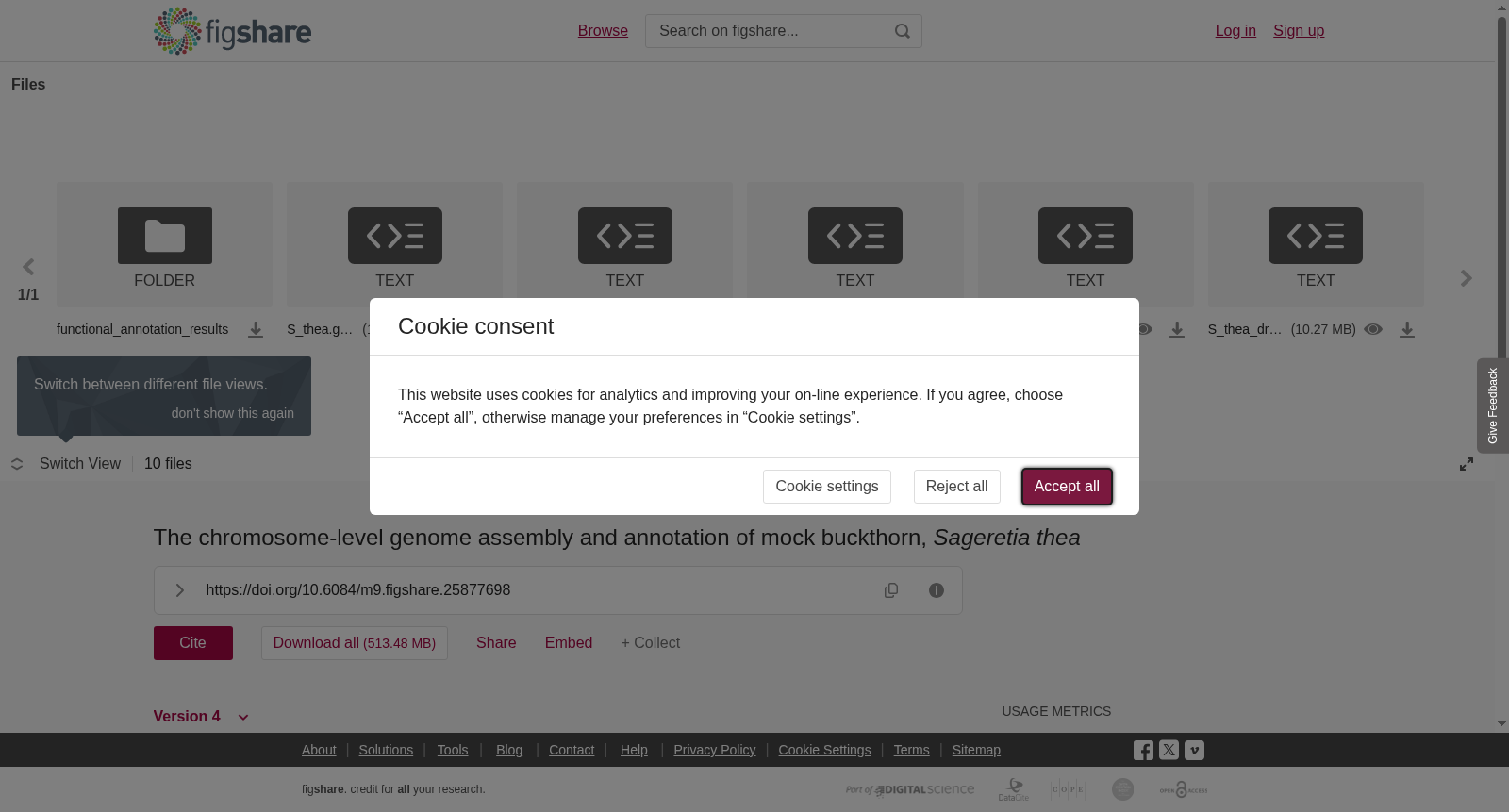Open Cookie settings in the dialog
The height and width of the screenshot is (812, 1509).
coord(827,487)
